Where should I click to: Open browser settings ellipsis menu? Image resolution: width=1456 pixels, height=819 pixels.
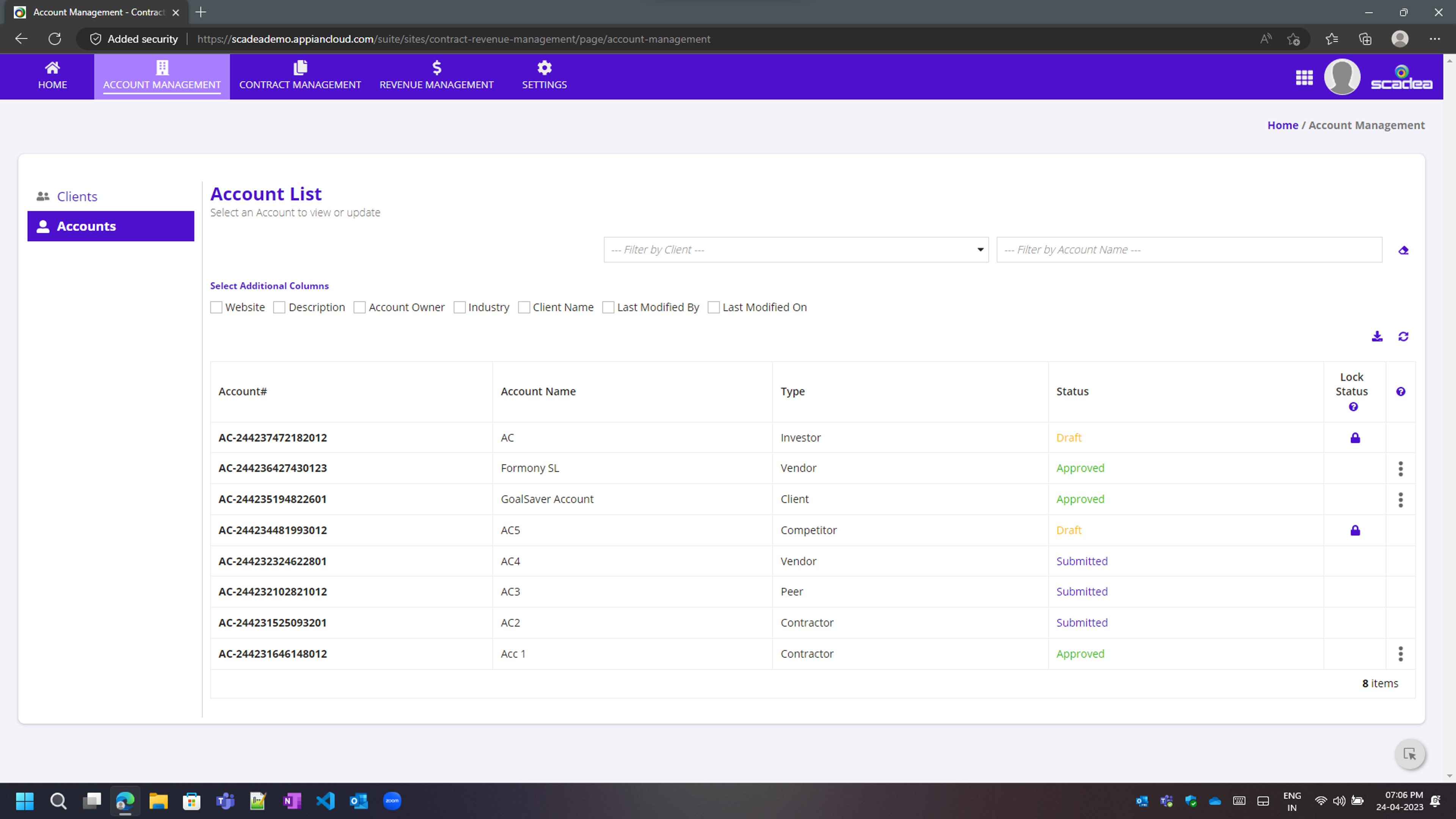pos(1434,39)
